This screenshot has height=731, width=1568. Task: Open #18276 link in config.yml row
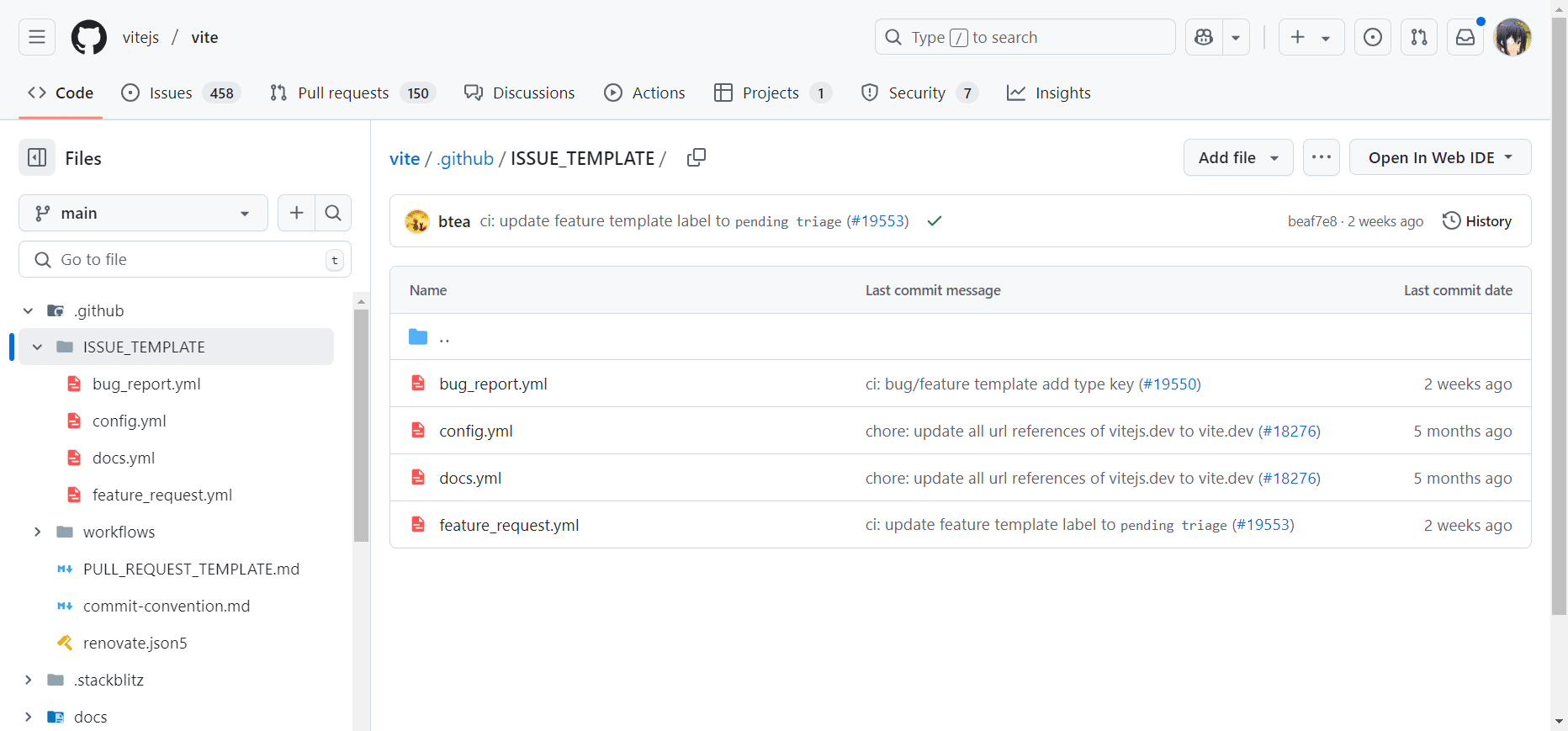tap(1290, 431)
